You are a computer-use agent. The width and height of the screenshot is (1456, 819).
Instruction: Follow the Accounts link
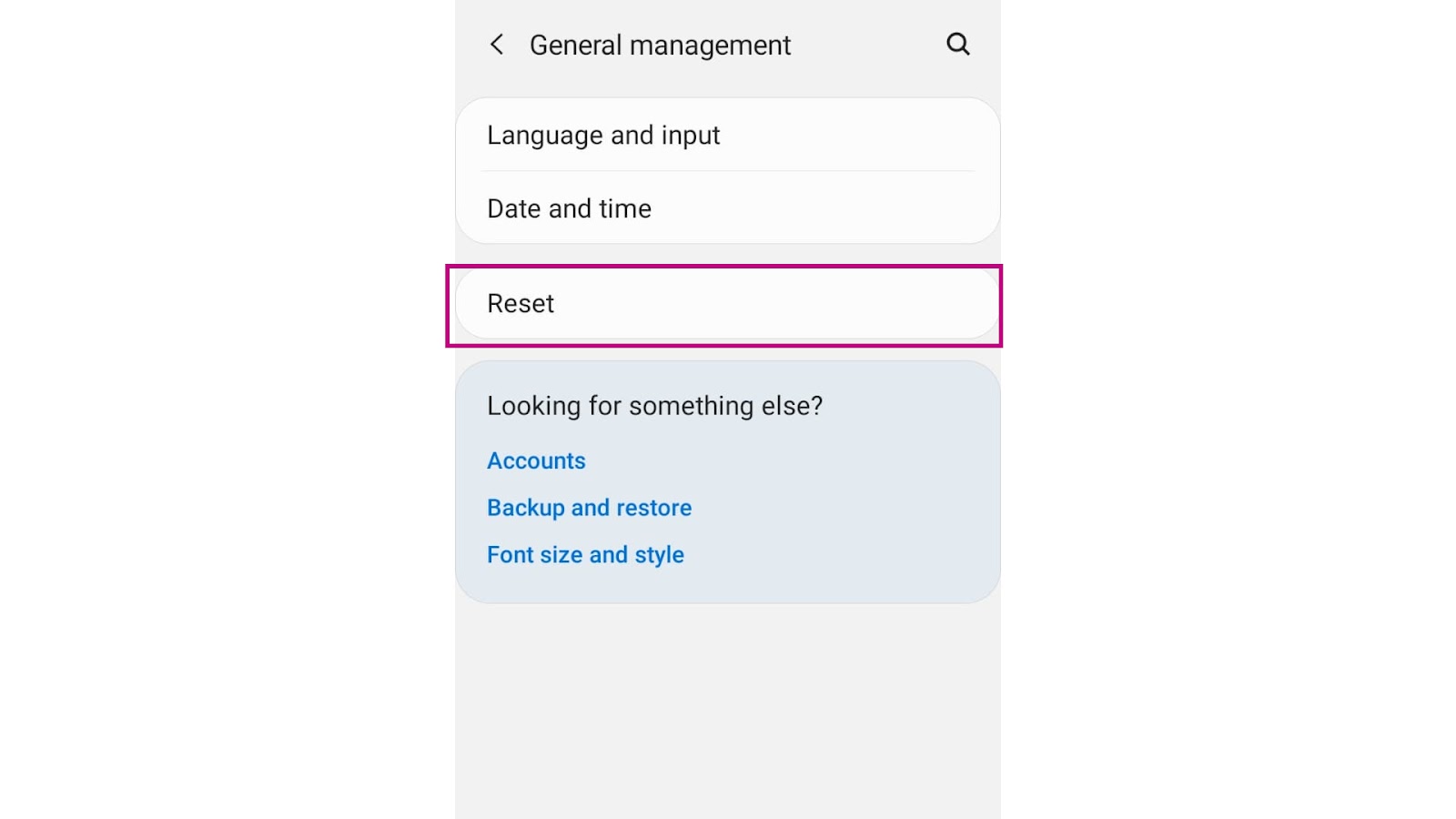(x=536, y=461)
